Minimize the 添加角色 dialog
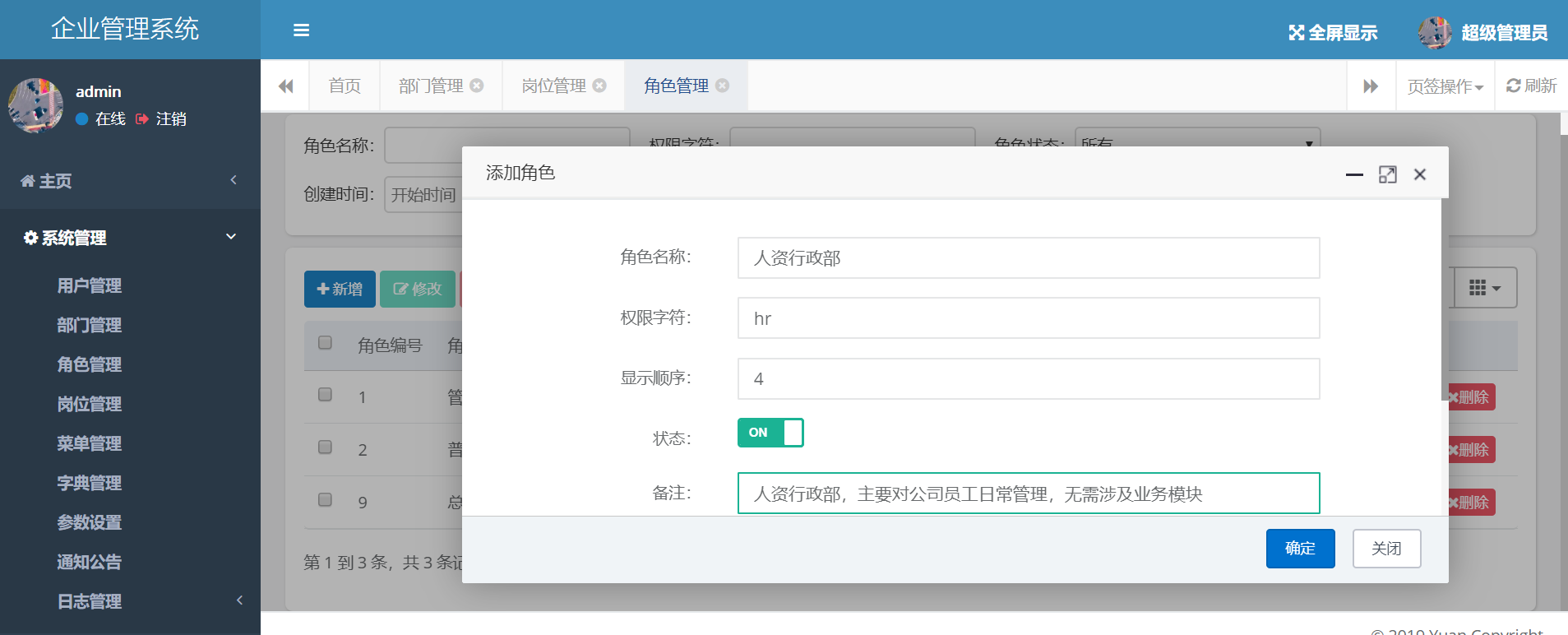Image resolution: width=1568 pixels, height=635 pixels. coord(1354,174)
